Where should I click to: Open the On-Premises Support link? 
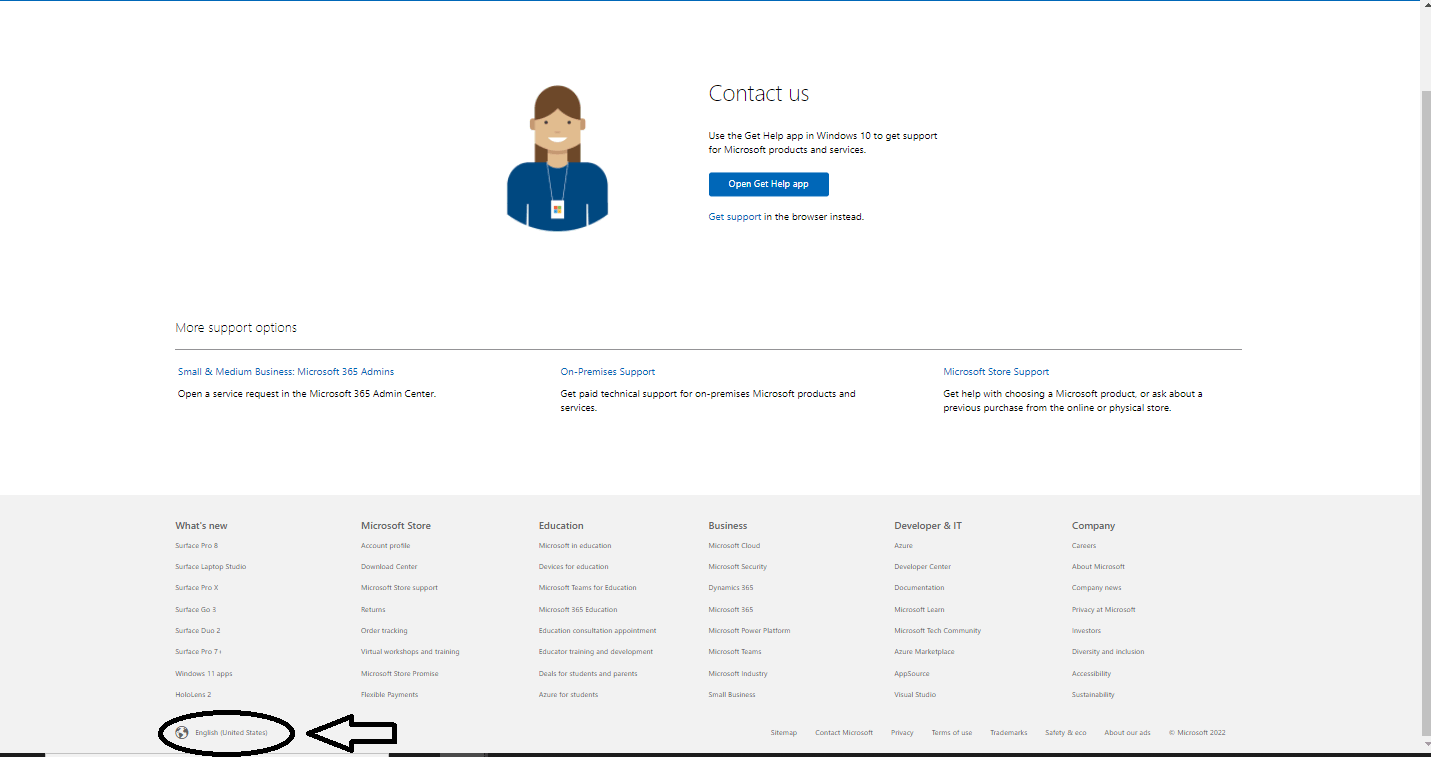coord(608,372)
